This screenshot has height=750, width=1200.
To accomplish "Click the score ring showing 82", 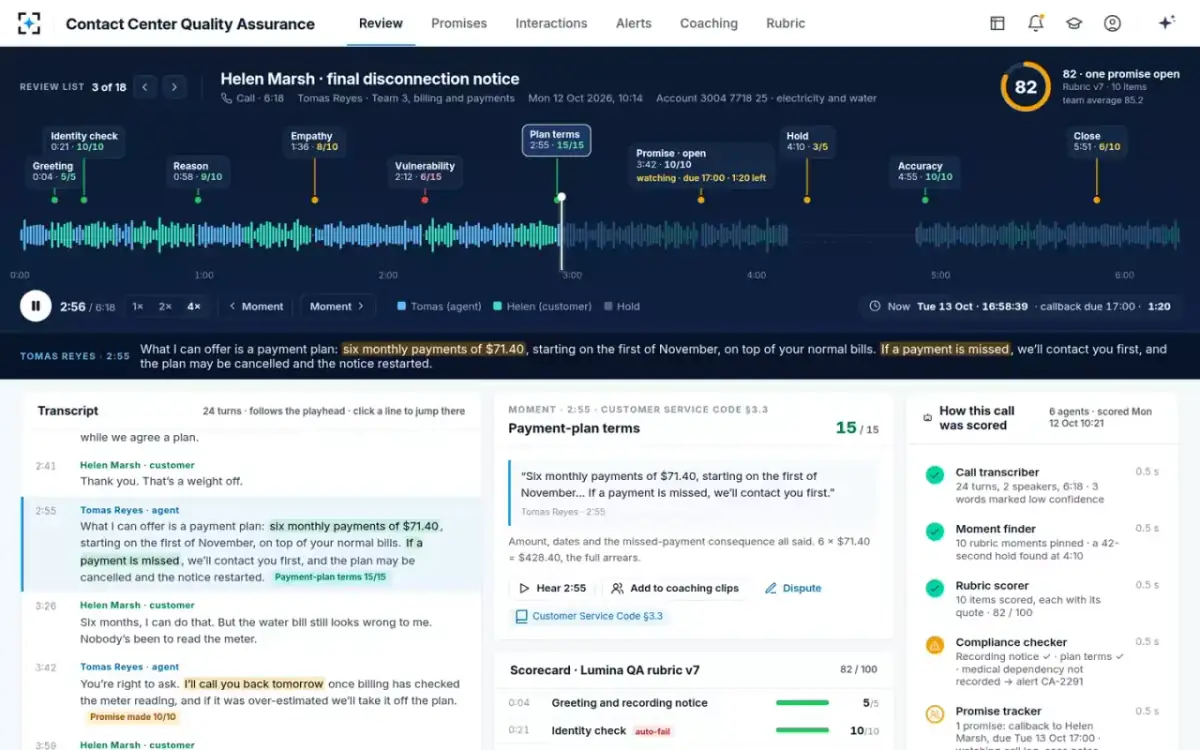I will (1025, 87).
